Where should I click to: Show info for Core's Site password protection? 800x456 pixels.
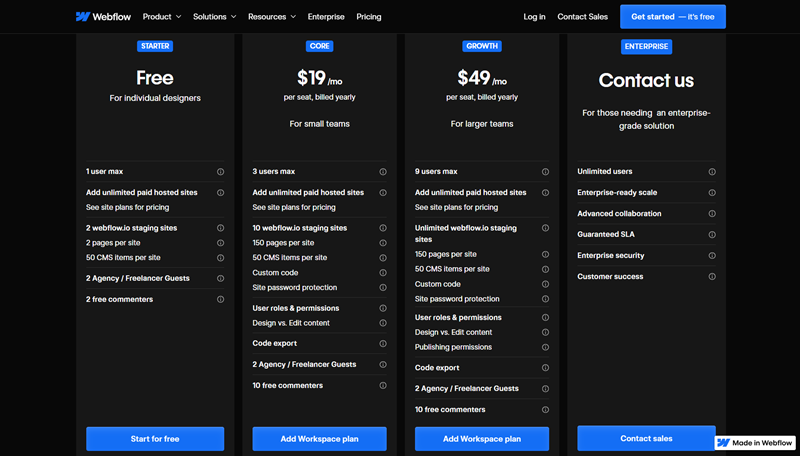click(383, 288)
